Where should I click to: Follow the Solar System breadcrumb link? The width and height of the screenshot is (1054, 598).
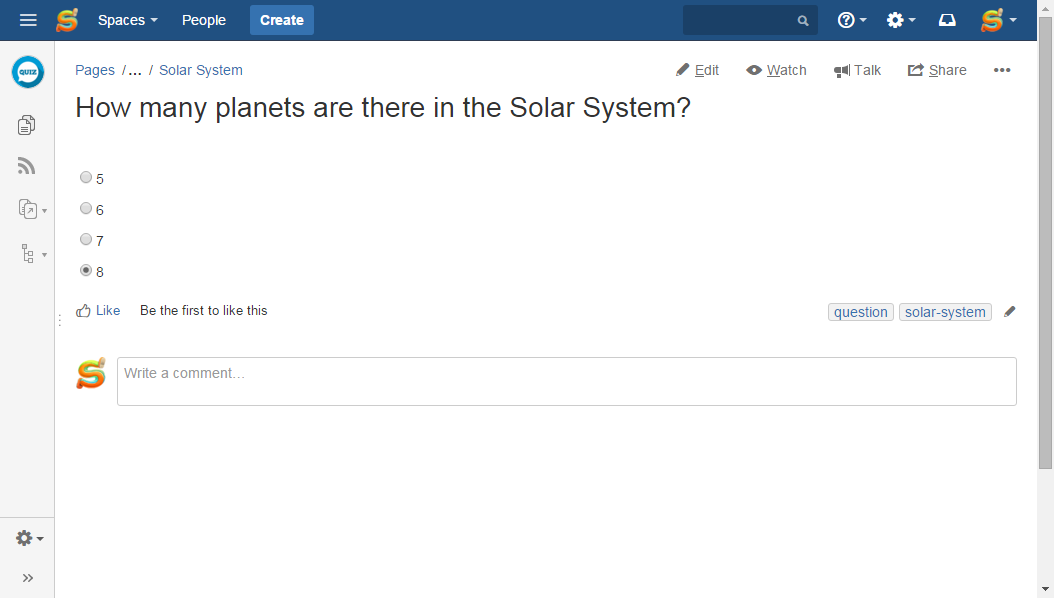tap(201, 70)
